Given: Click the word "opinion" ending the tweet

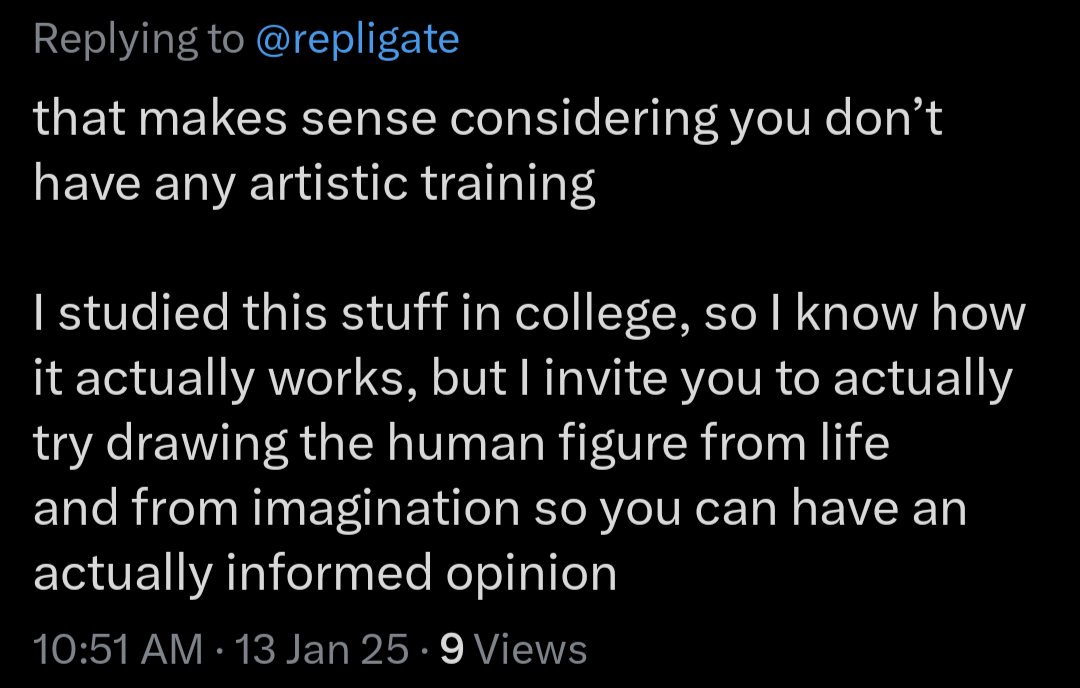Looking at the screenshot, I should (531, 574).
